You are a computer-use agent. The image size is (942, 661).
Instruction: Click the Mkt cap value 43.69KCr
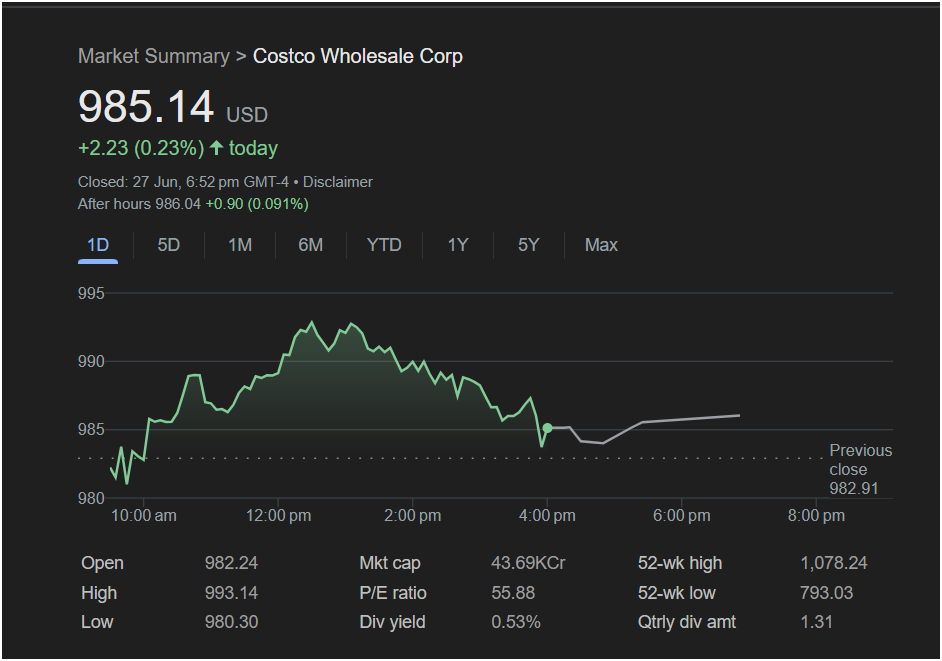pyautogui.click(x=528, y=563)
